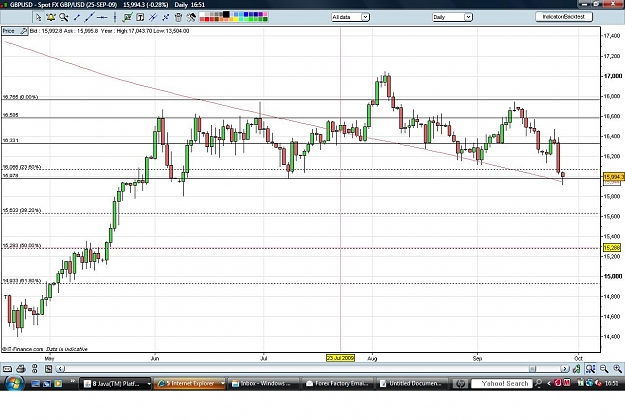625x420 pixels.
Task: Select the short line segment drawing tool
Action: point(77,17)
